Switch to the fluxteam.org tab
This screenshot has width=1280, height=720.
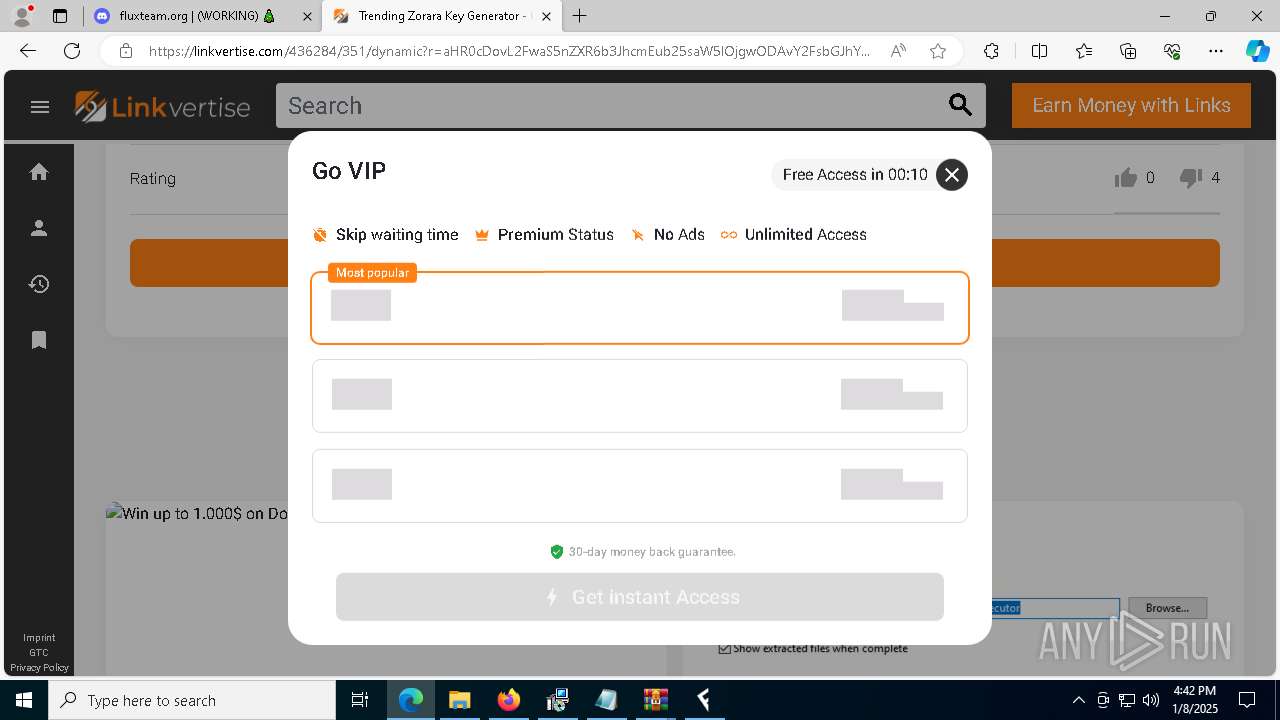coord(196,16)
